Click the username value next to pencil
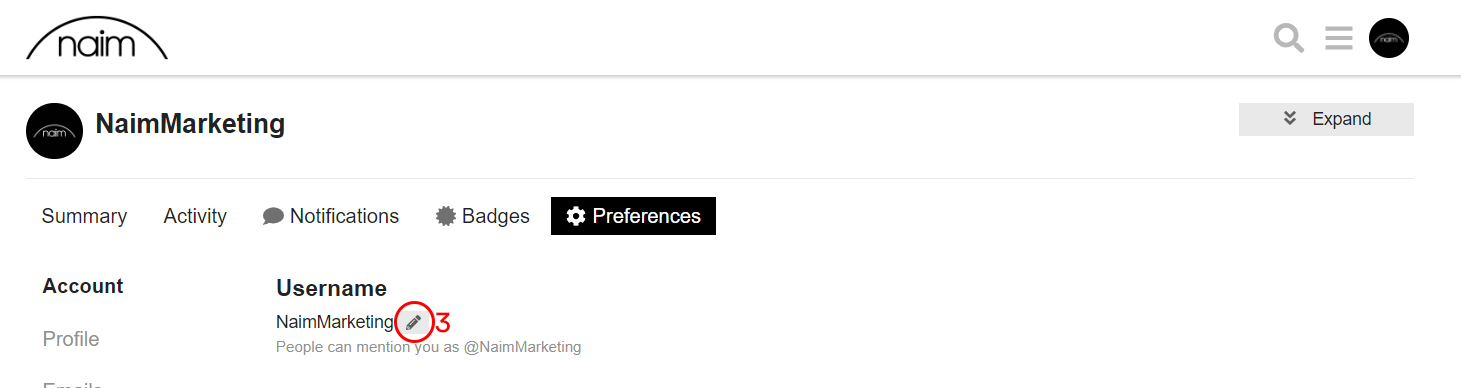Image resolution: width=1461 pixels, height=388 pixels. pos(335,322)
